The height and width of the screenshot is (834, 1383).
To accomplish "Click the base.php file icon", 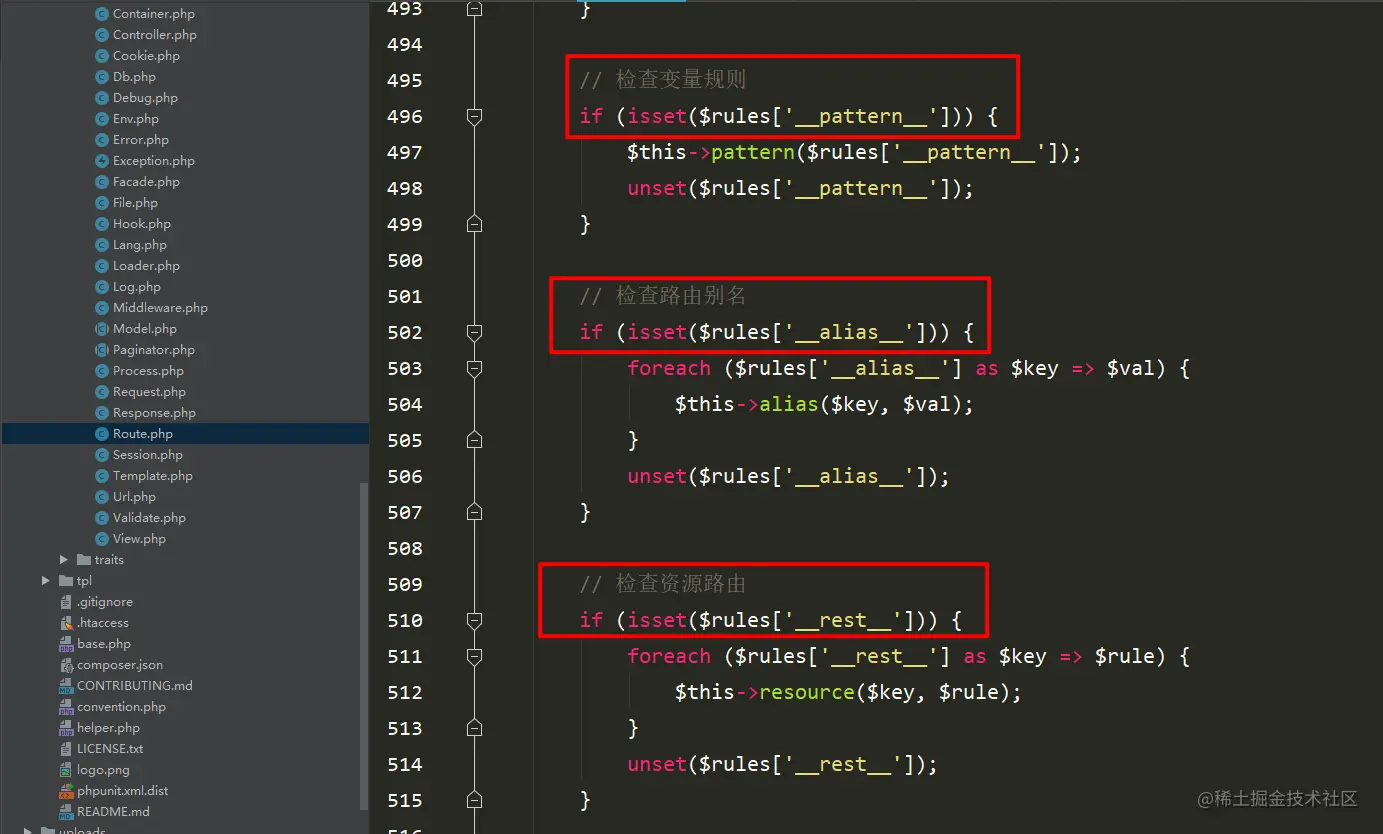I will pyautogui.click(x=66, y=644).
